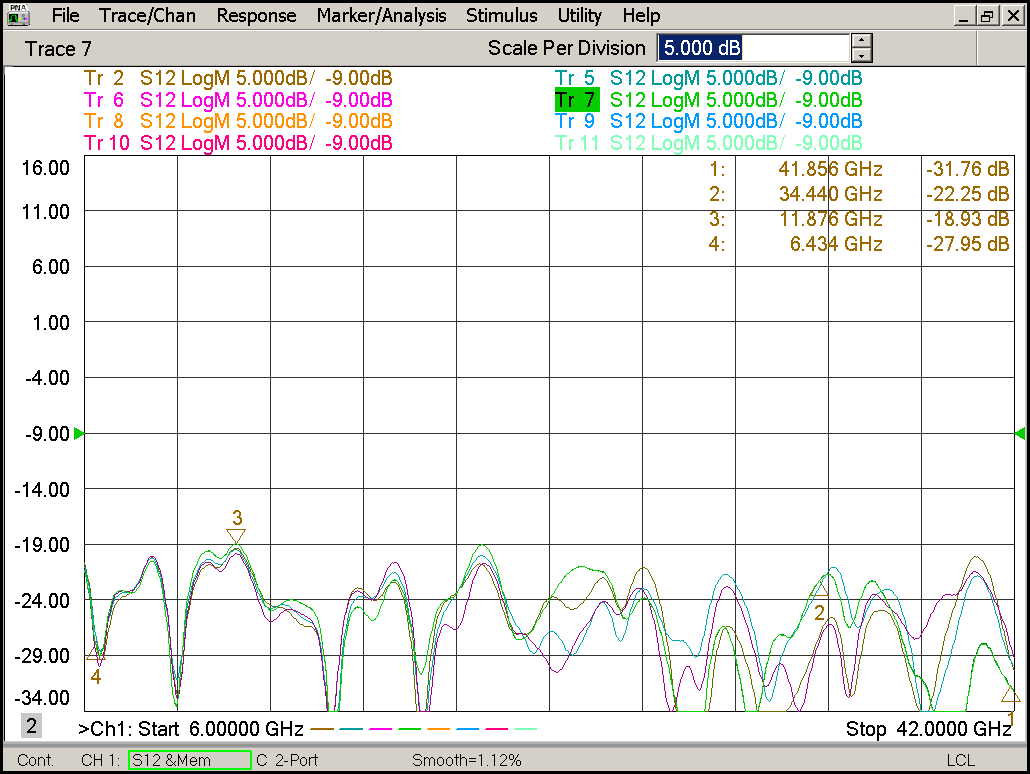1030x774 pixels.
Task: Click the -18.93 dB marker value
Action: pos(967,219)
